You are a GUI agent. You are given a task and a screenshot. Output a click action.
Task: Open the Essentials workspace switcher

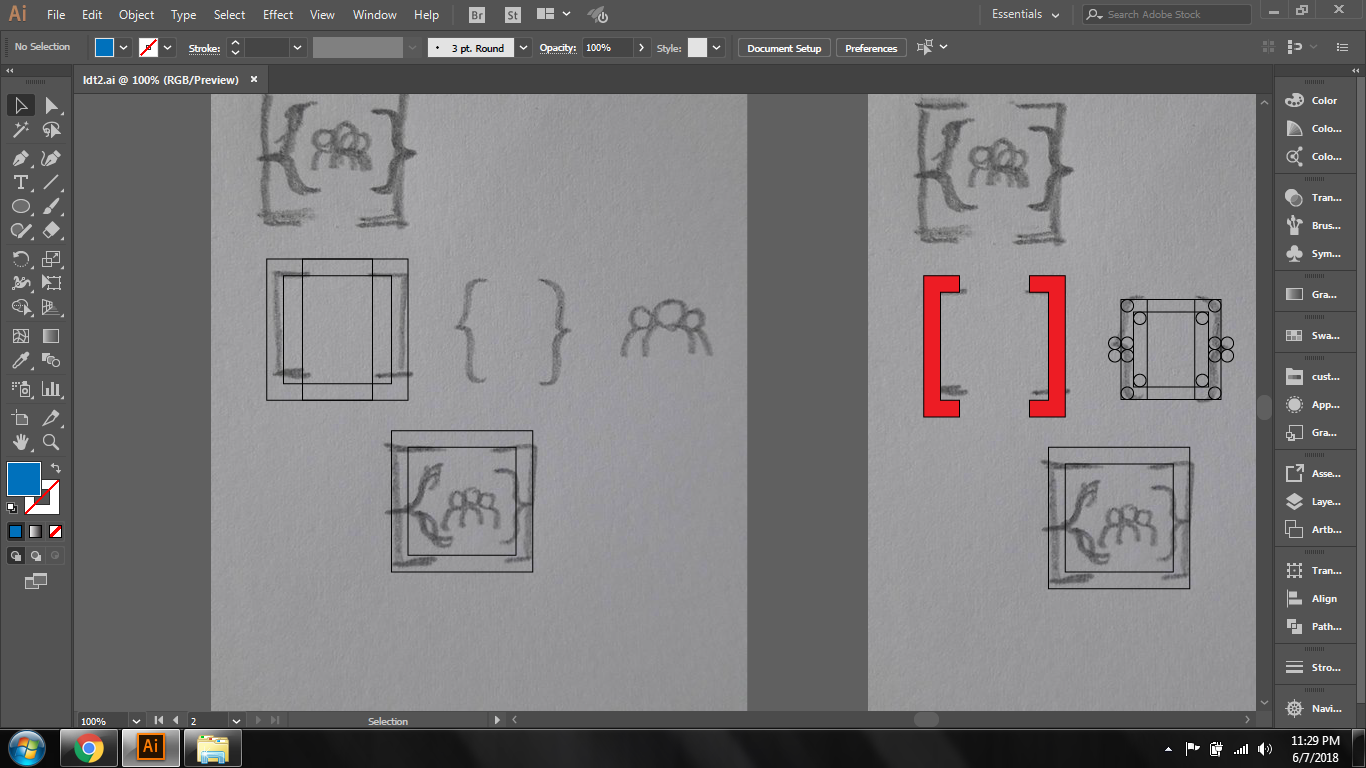point(1025,14)
